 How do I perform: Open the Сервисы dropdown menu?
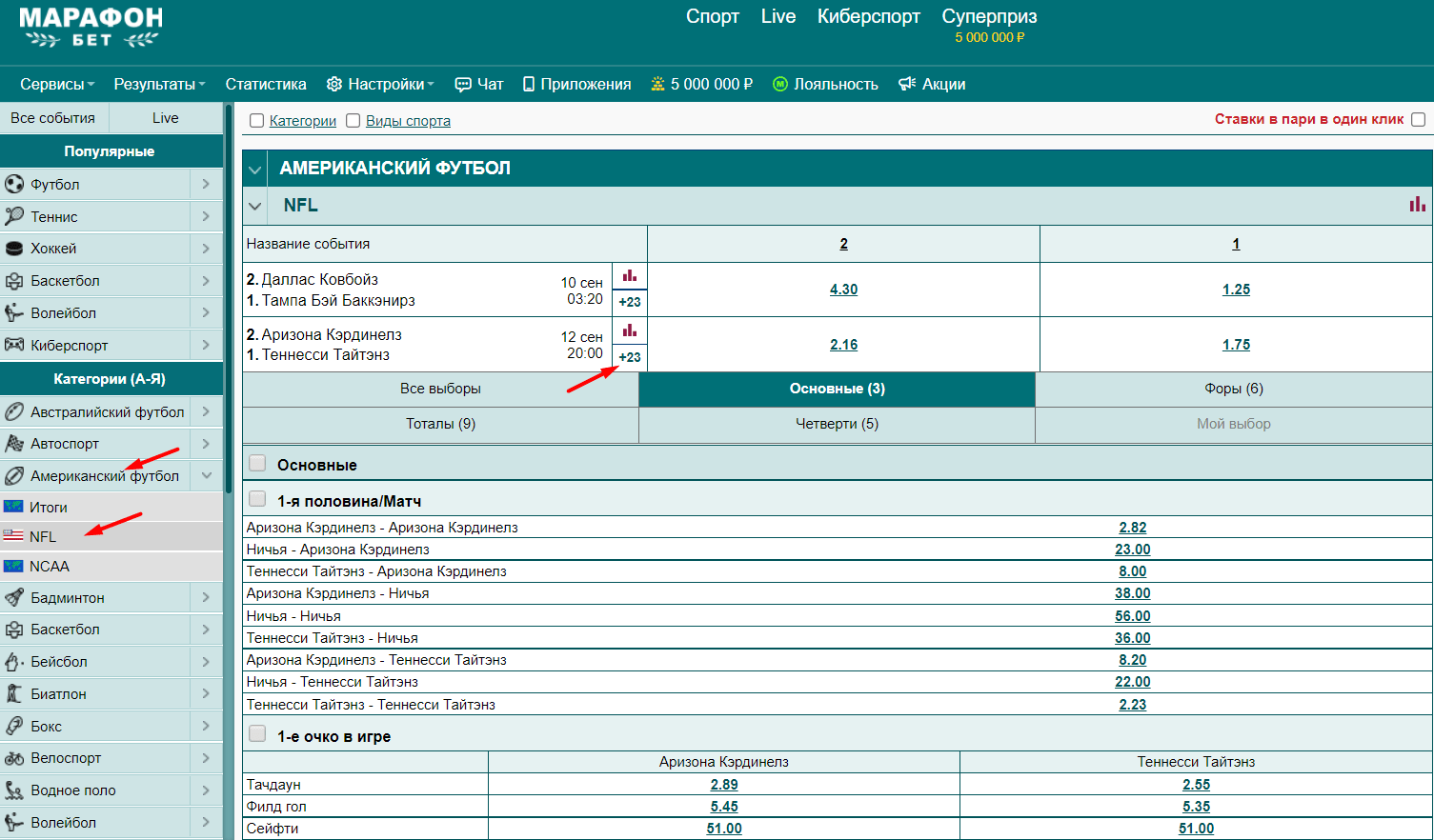[57, 84]
